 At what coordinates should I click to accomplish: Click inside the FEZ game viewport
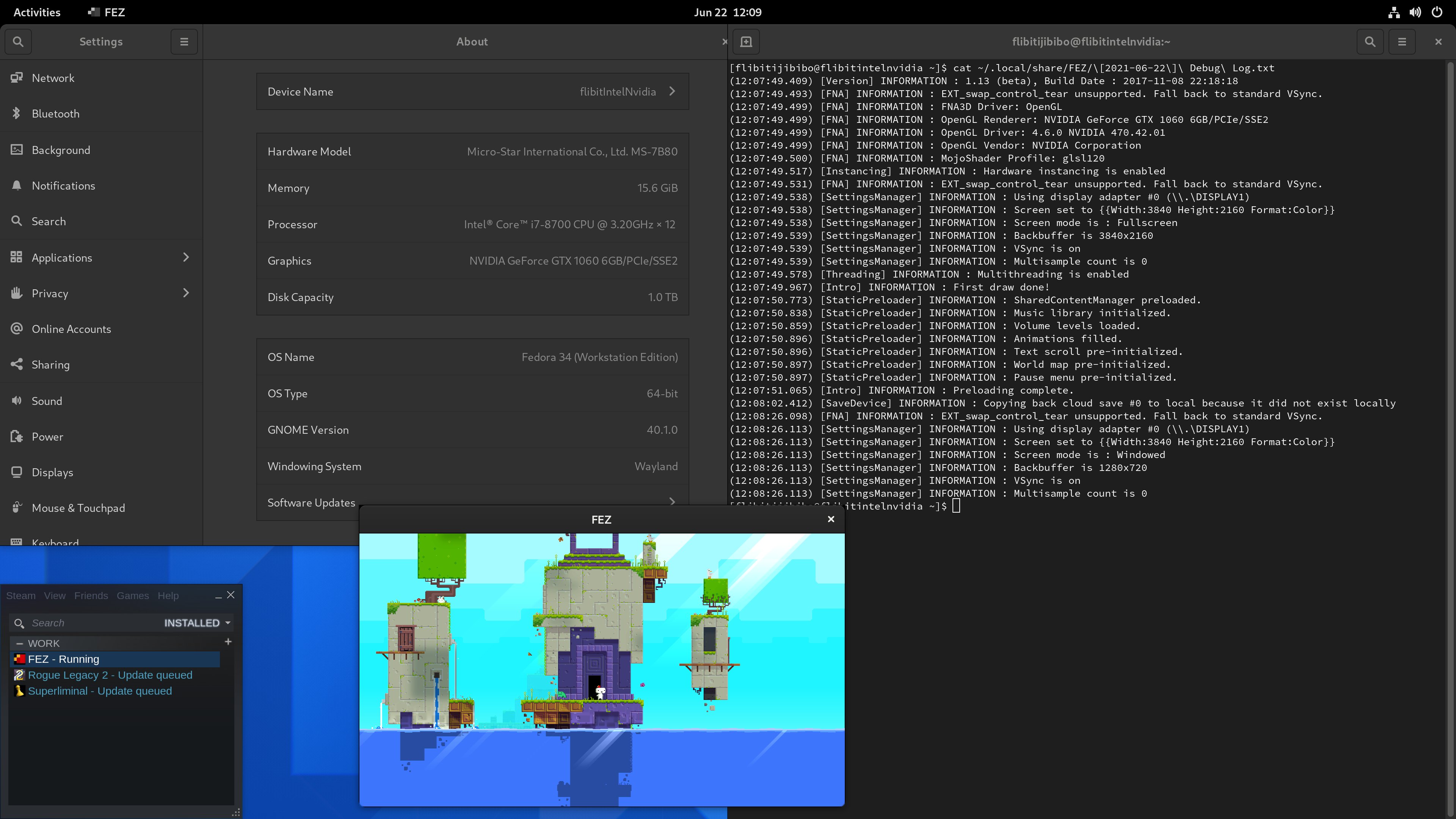click(602, 670)
